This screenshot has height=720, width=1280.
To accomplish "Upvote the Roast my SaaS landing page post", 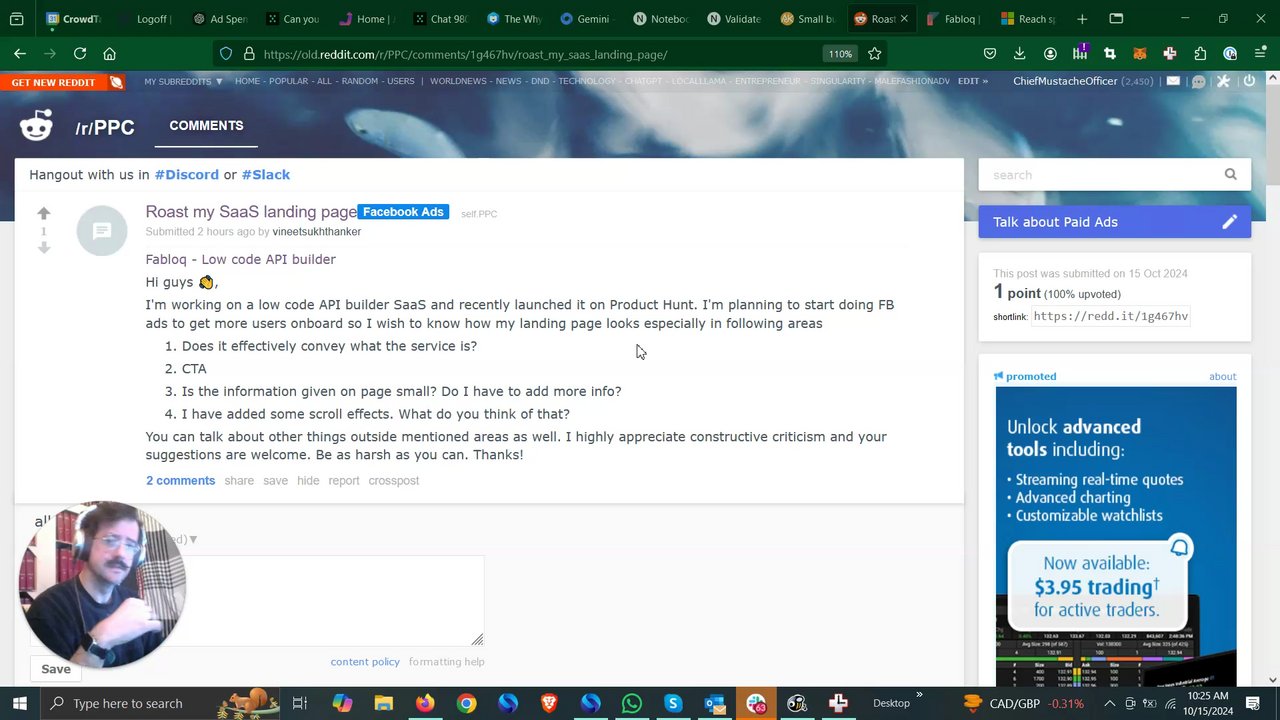I will click(43, 213).
